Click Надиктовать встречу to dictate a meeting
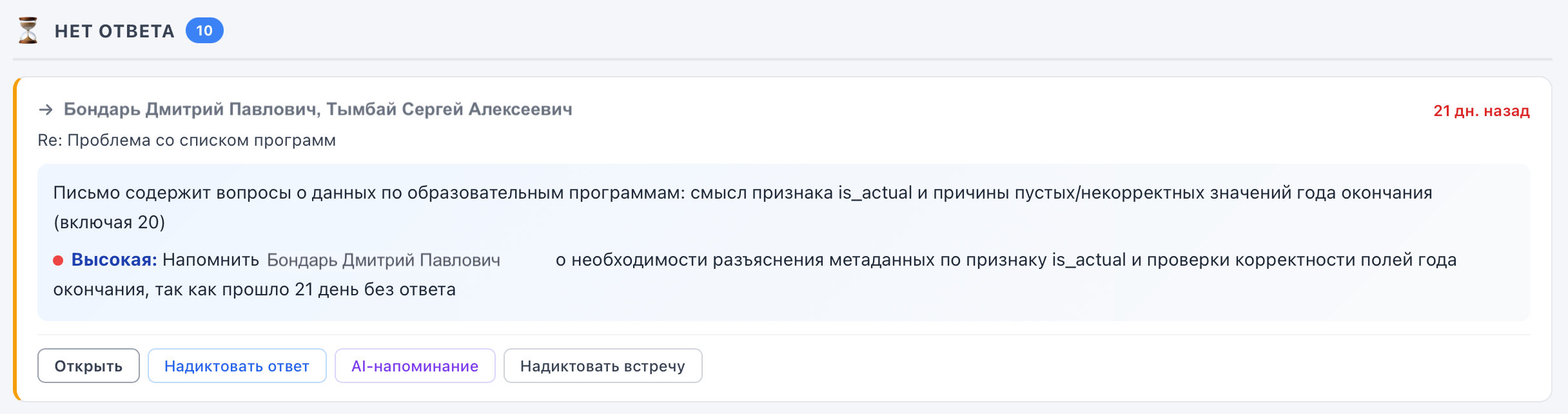The height and width of the screenshot is (414, 1568). [603, 366]
